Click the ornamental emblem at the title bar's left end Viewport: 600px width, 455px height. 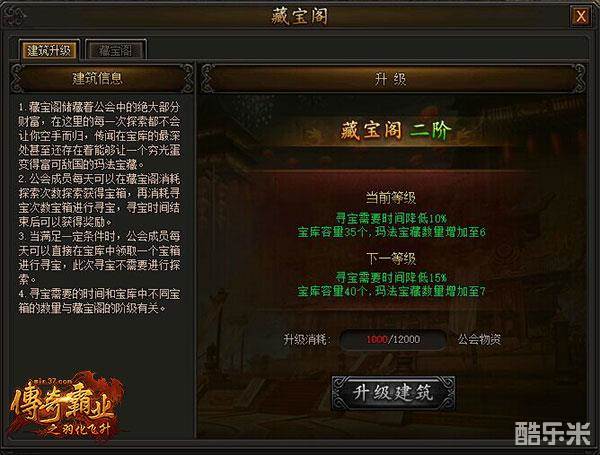click(x=14, y=16)
